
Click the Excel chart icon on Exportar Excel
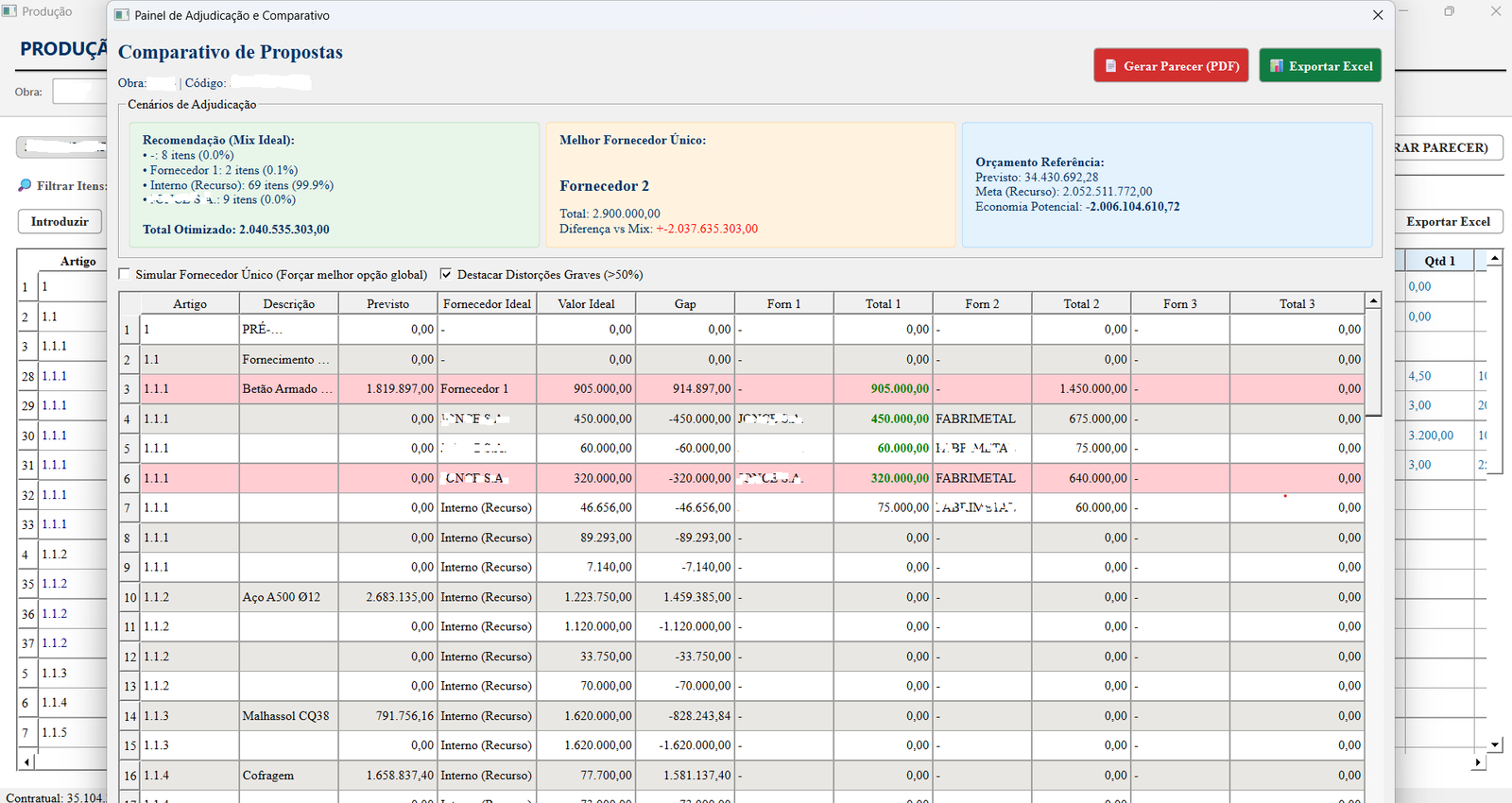point(1277,66)
